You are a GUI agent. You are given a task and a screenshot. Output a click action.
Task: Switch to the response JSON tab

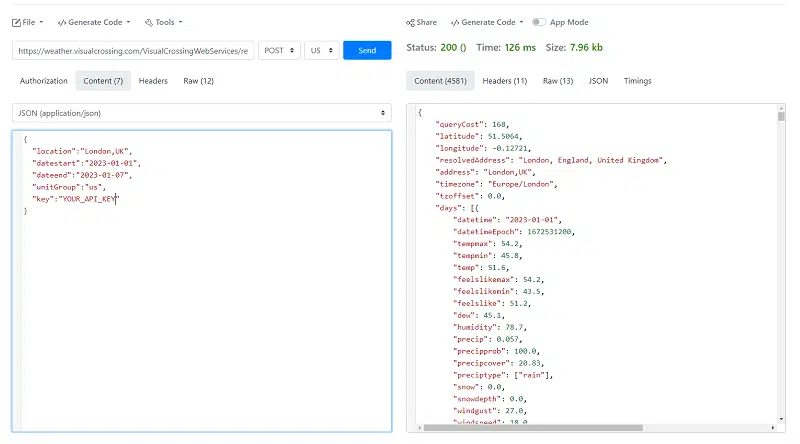tap(598, 81)
